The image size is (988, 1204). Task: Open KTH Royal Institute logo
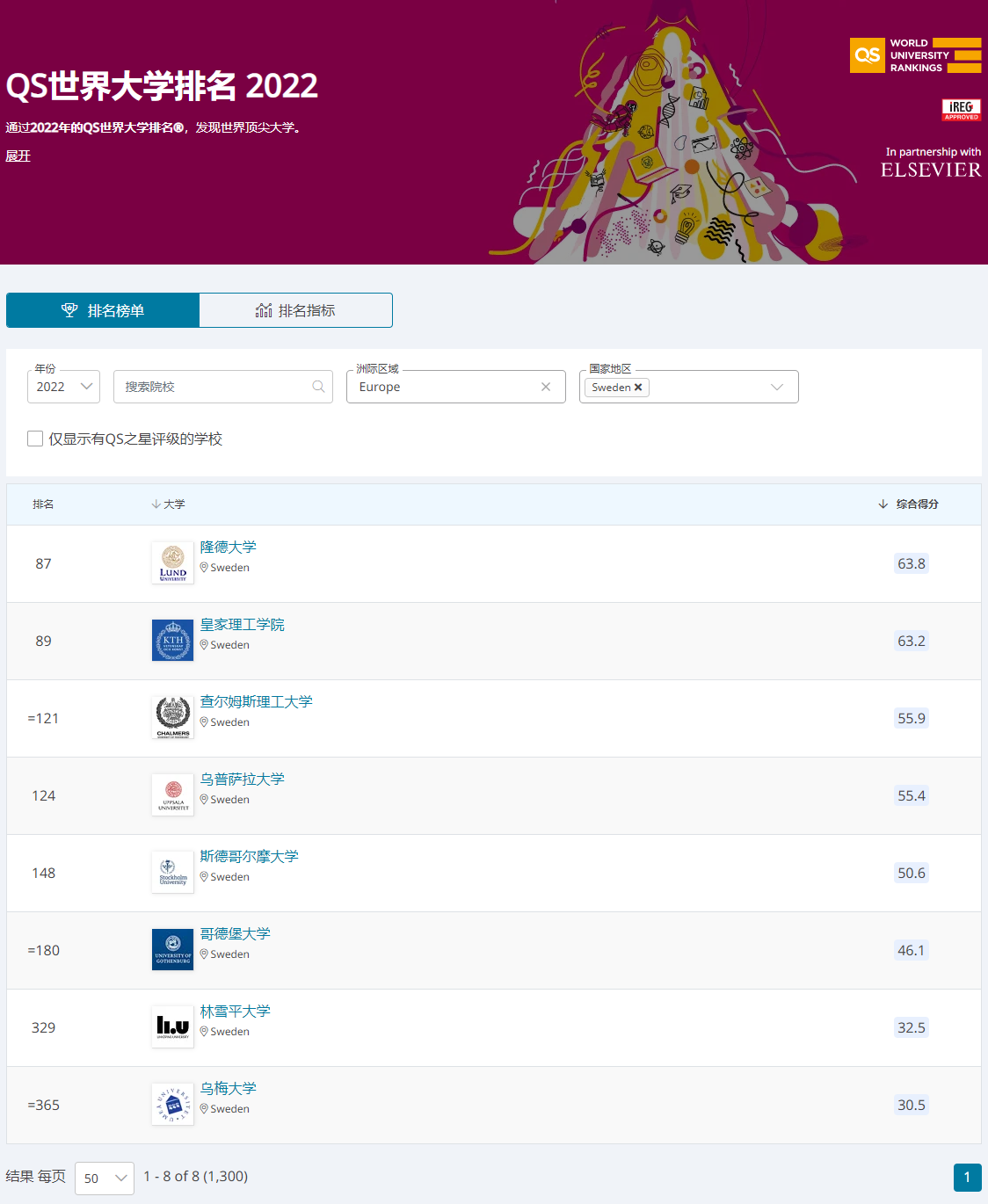[x=172, y=641]
